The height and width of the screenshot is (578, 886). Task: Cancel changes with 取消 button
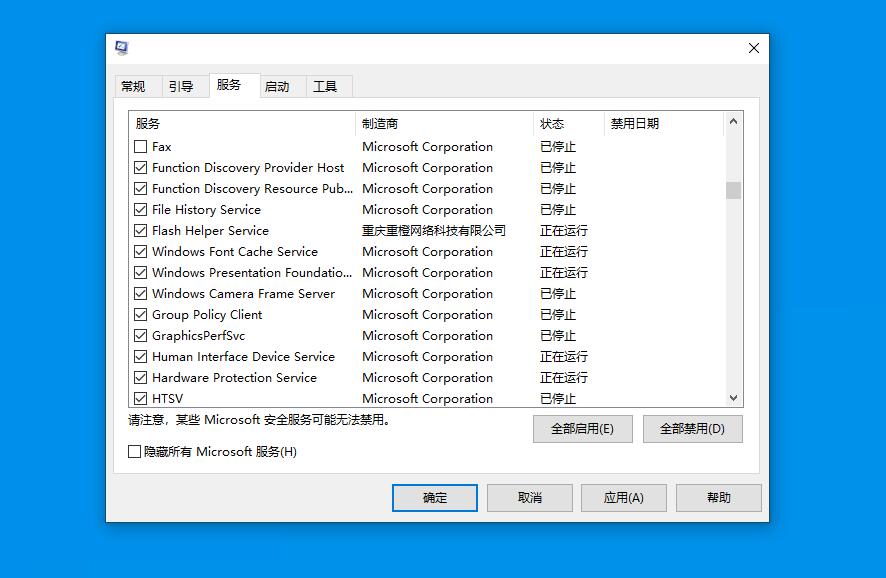point(530,498)
